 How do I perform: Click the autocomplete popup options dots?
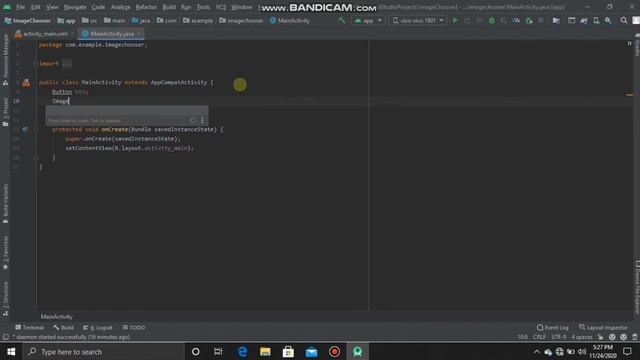pos(202,120)
